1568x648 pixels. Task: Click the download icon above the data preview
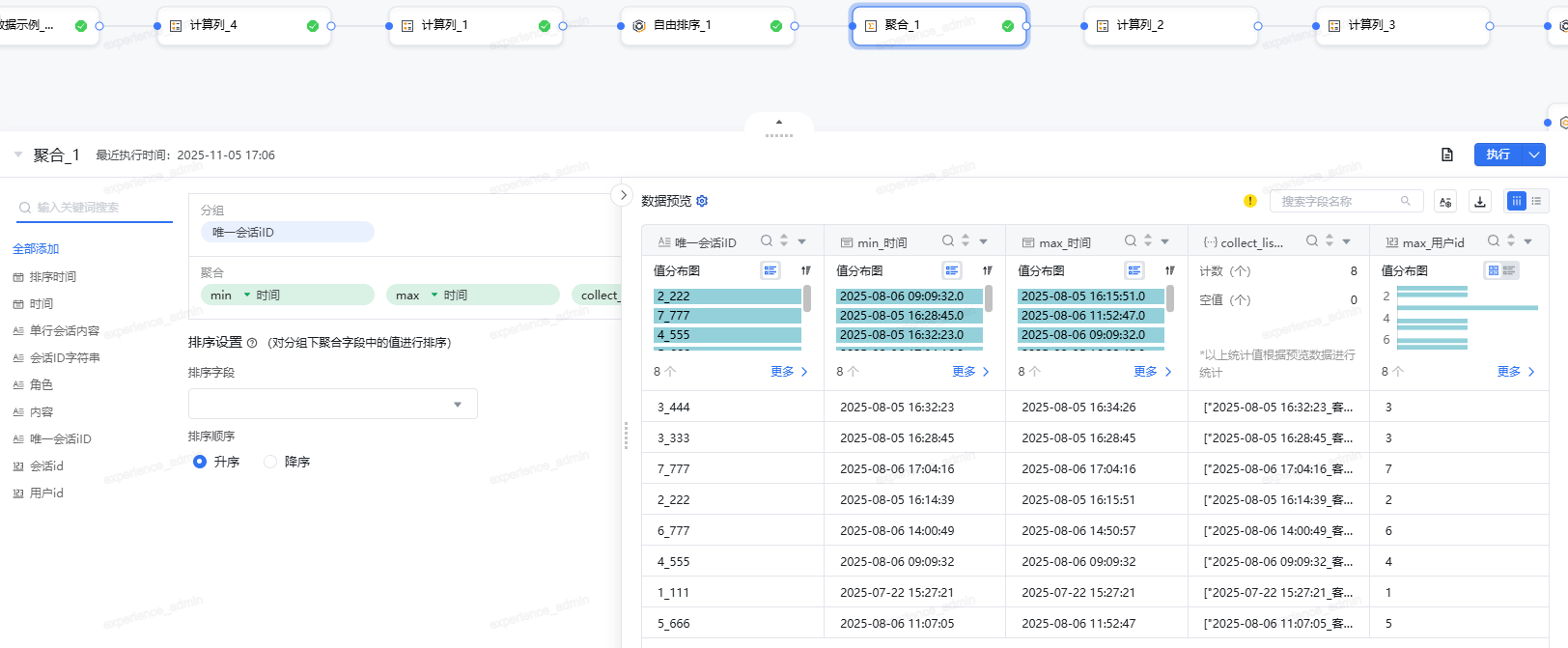click(x=1480, y=201)
